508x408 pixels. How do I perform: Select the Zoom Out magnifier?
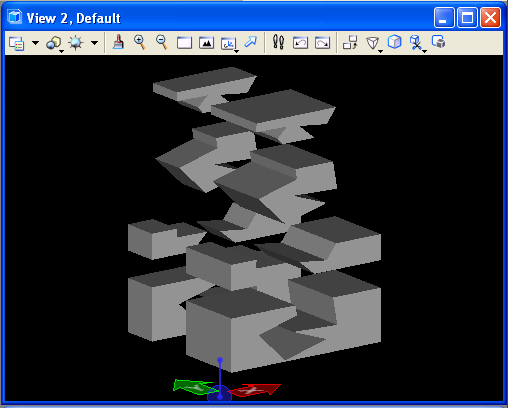click(x=162, y=43)
